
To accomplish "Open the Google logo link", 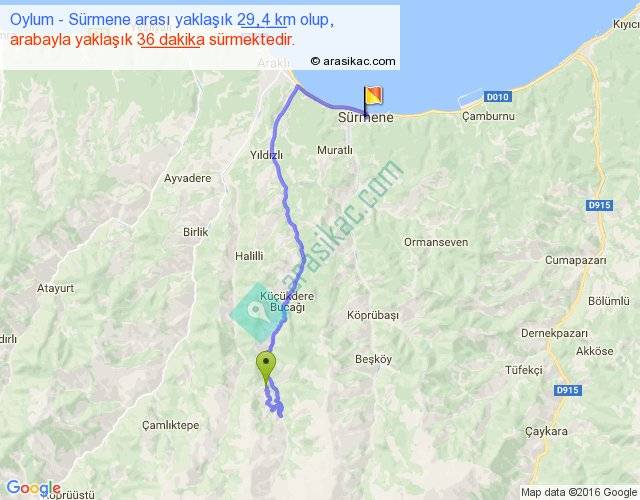I will pos(33,487).
